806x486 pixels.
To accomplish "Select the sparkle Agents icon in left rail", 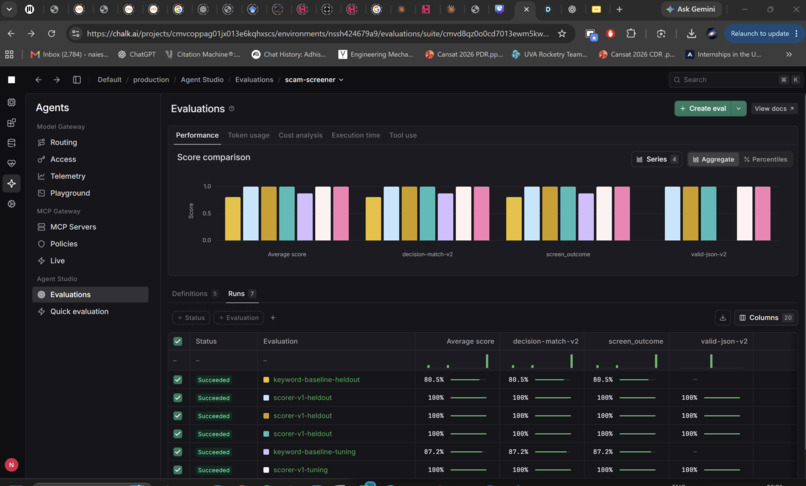I will (x=11, y=184).
